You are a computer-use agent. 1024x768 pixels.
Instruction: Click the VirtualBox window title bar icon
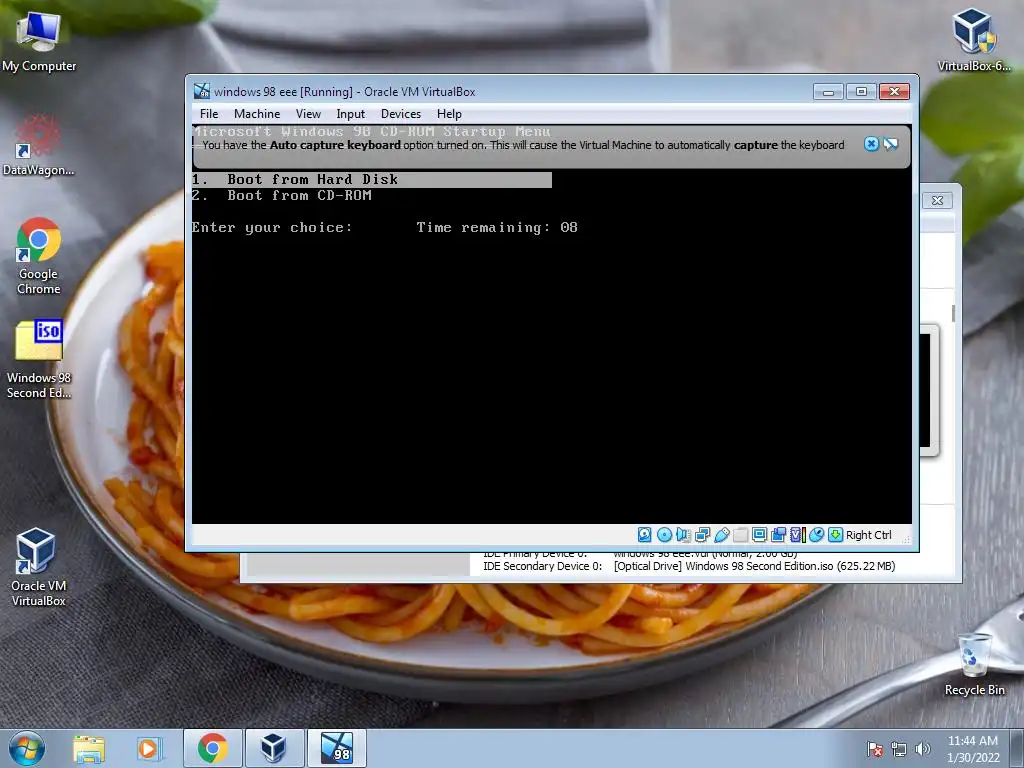click(202, 91)
